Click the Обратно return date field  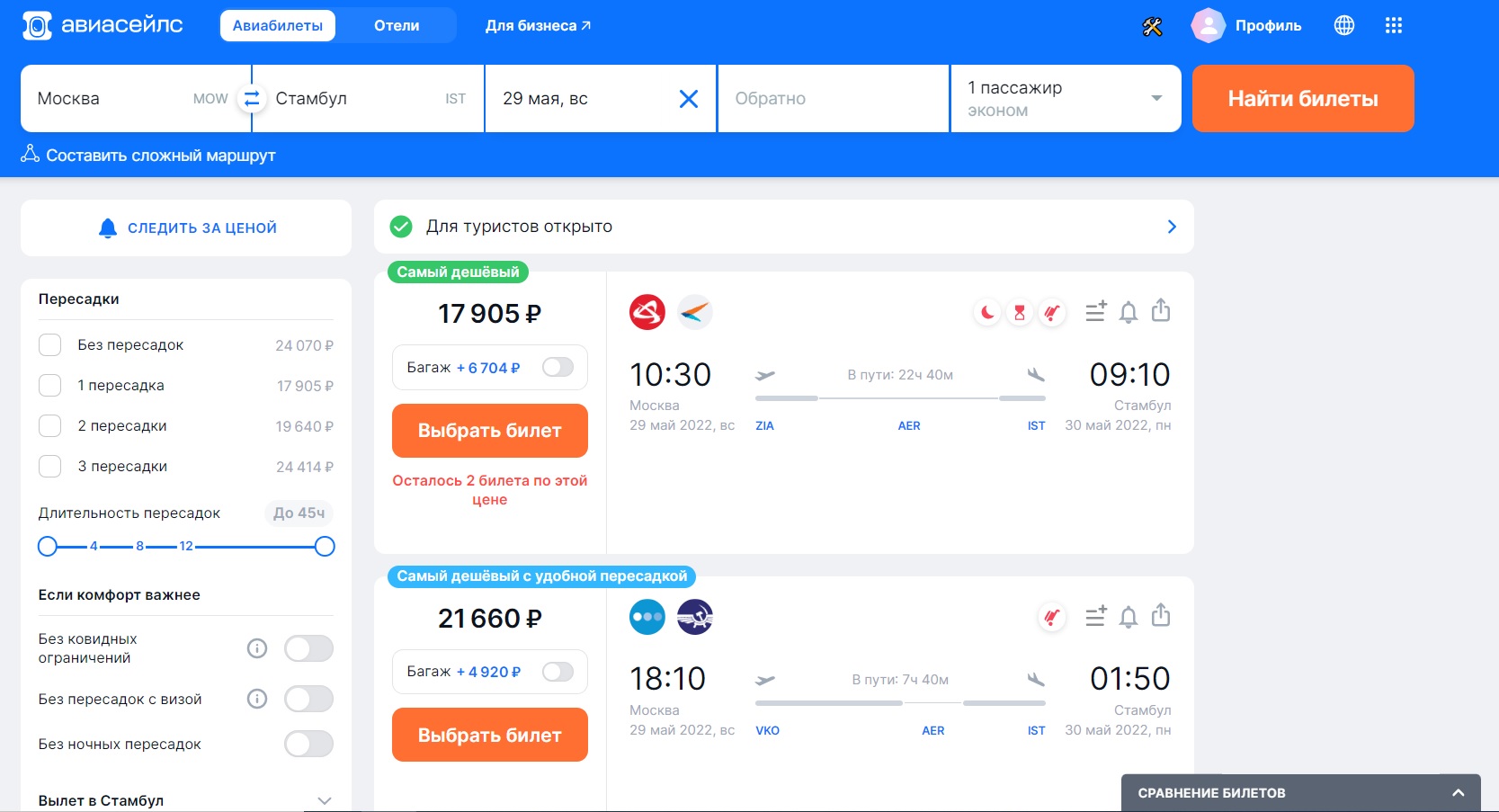[834, 99]
